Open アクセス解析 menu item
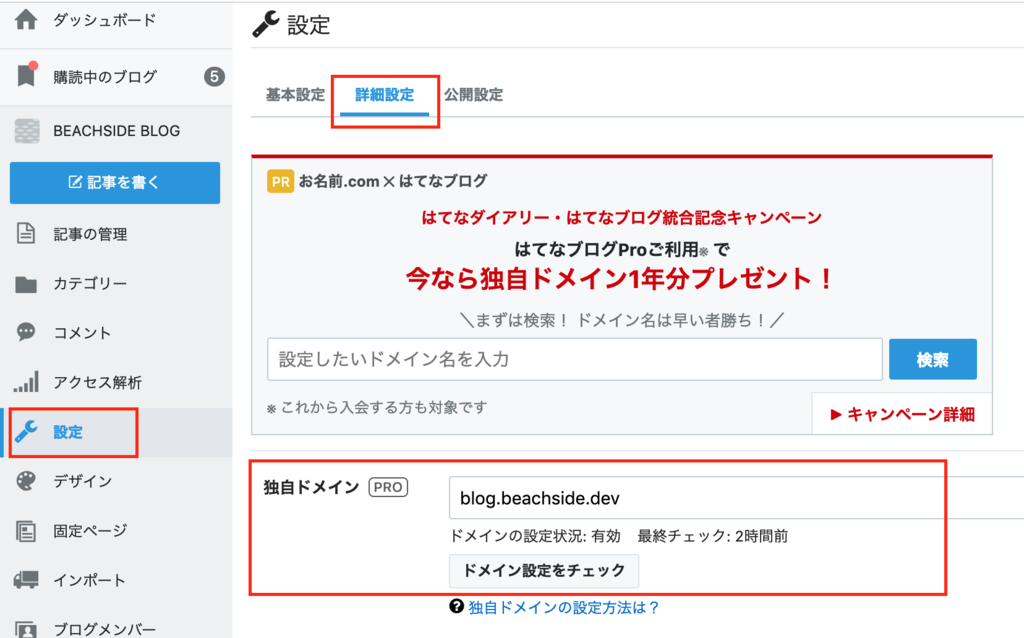Image resolution: width=1024 pixels, height=638 pixels. click(x=97, y=383)
